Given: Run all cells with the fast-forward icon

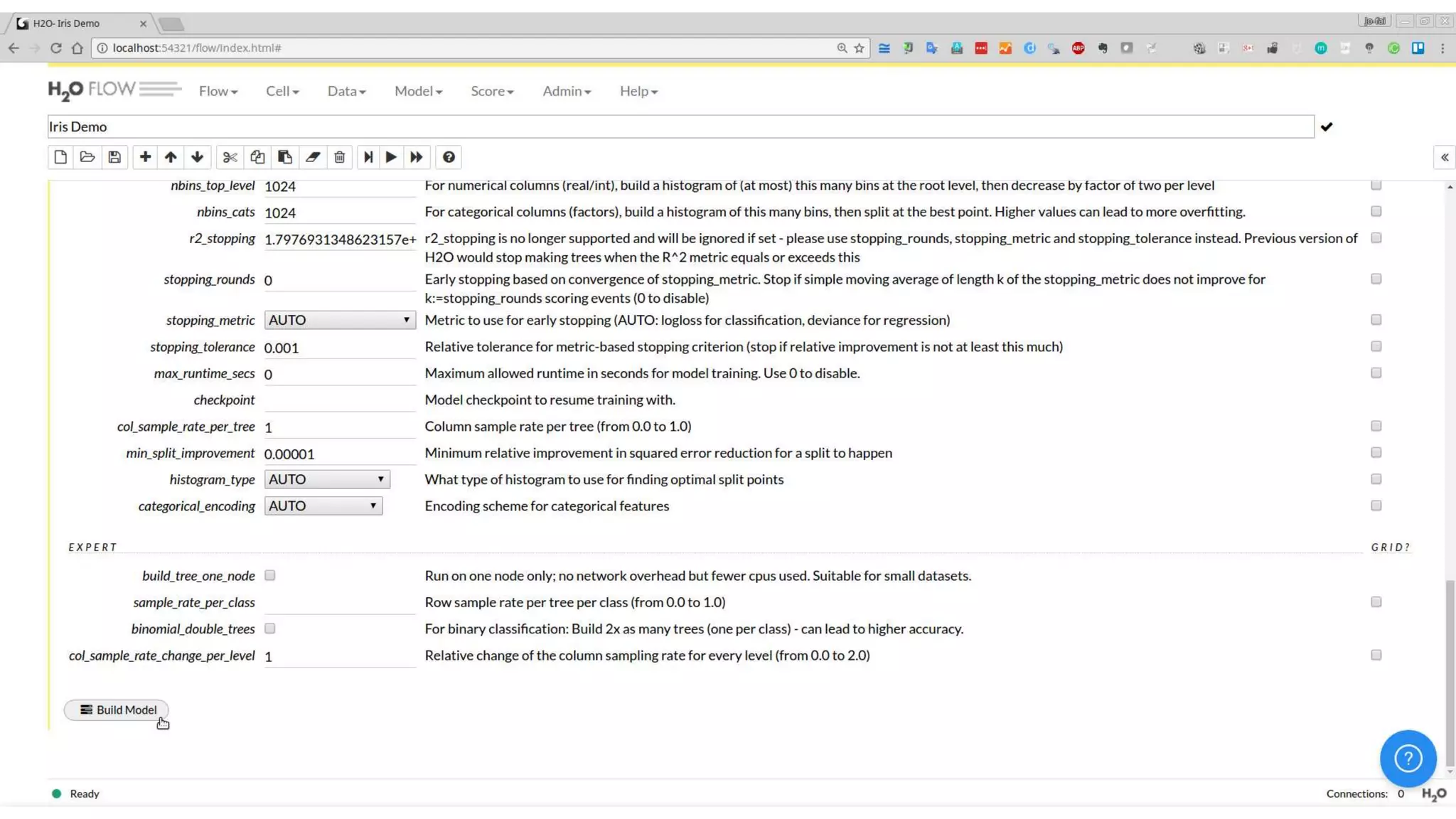Looking at the screenshot, I should pyautogui.click(x=417, y=157).
